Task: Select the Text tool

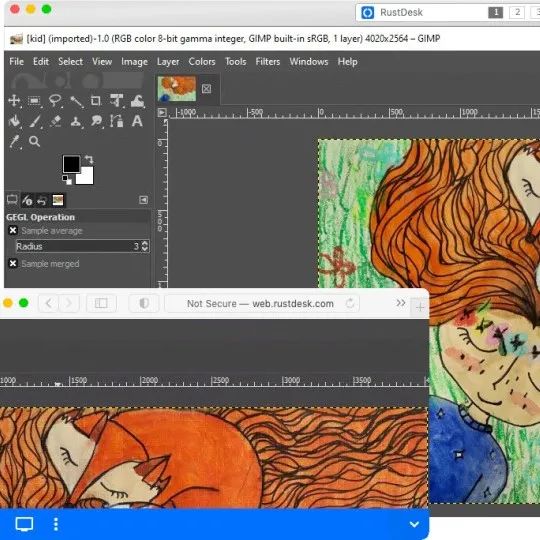Action: [x=137, y=121]
